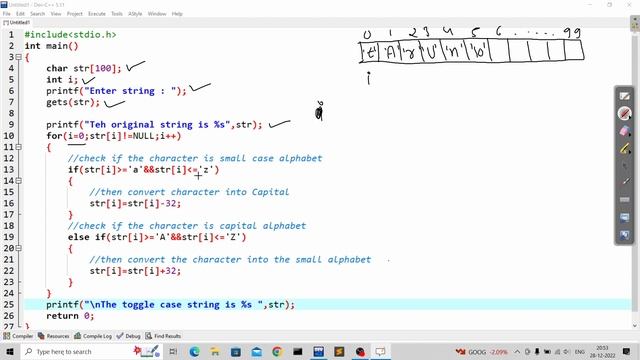Click the top whiteboard icon in annotation toolbar
Screen dimensions: 640x360
tap(624, 96)
